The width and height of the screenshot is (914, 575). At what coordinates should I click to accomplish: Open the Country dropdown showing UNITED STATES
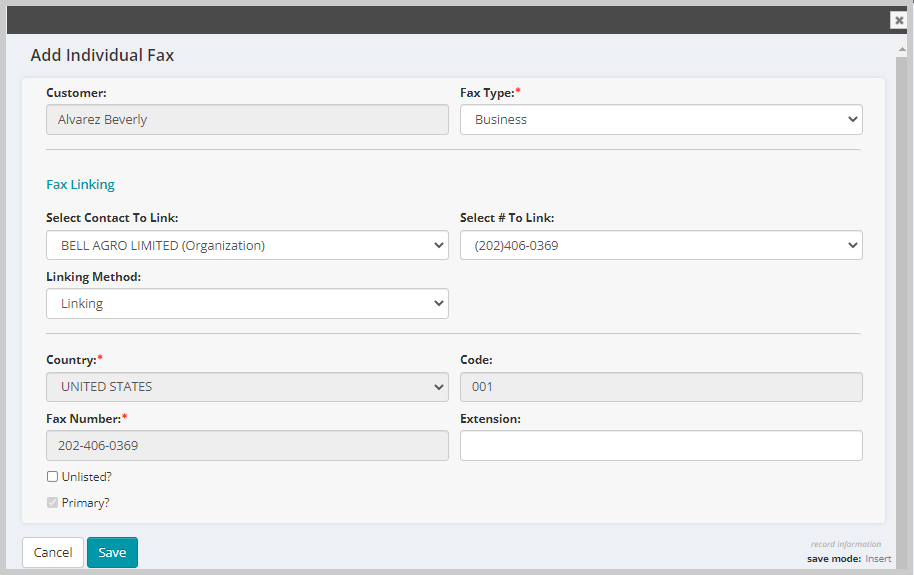pos(247,387)
